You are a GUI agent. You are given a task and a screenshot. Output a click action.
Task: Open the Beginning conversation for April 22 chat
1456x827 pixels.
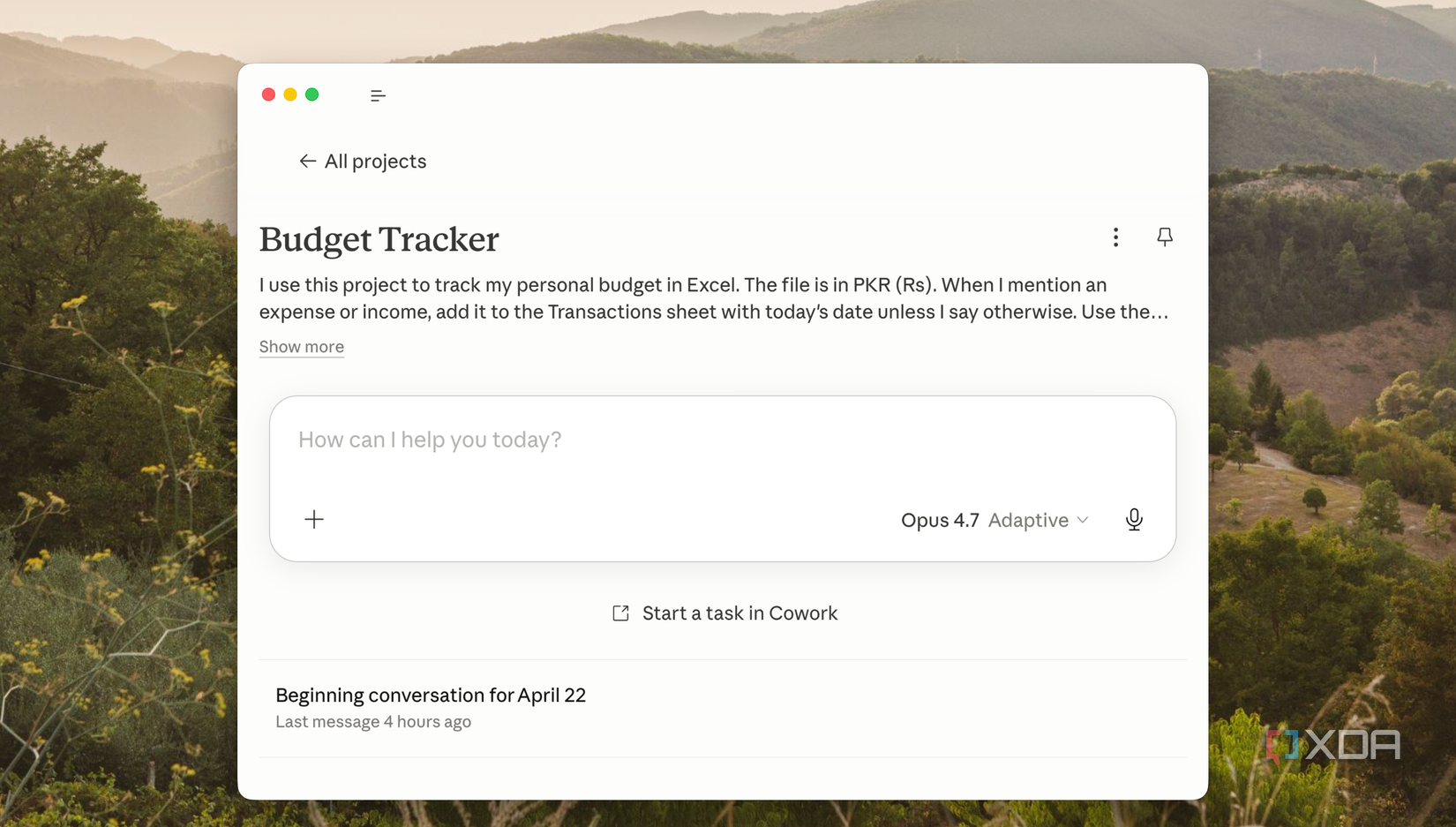431,695
